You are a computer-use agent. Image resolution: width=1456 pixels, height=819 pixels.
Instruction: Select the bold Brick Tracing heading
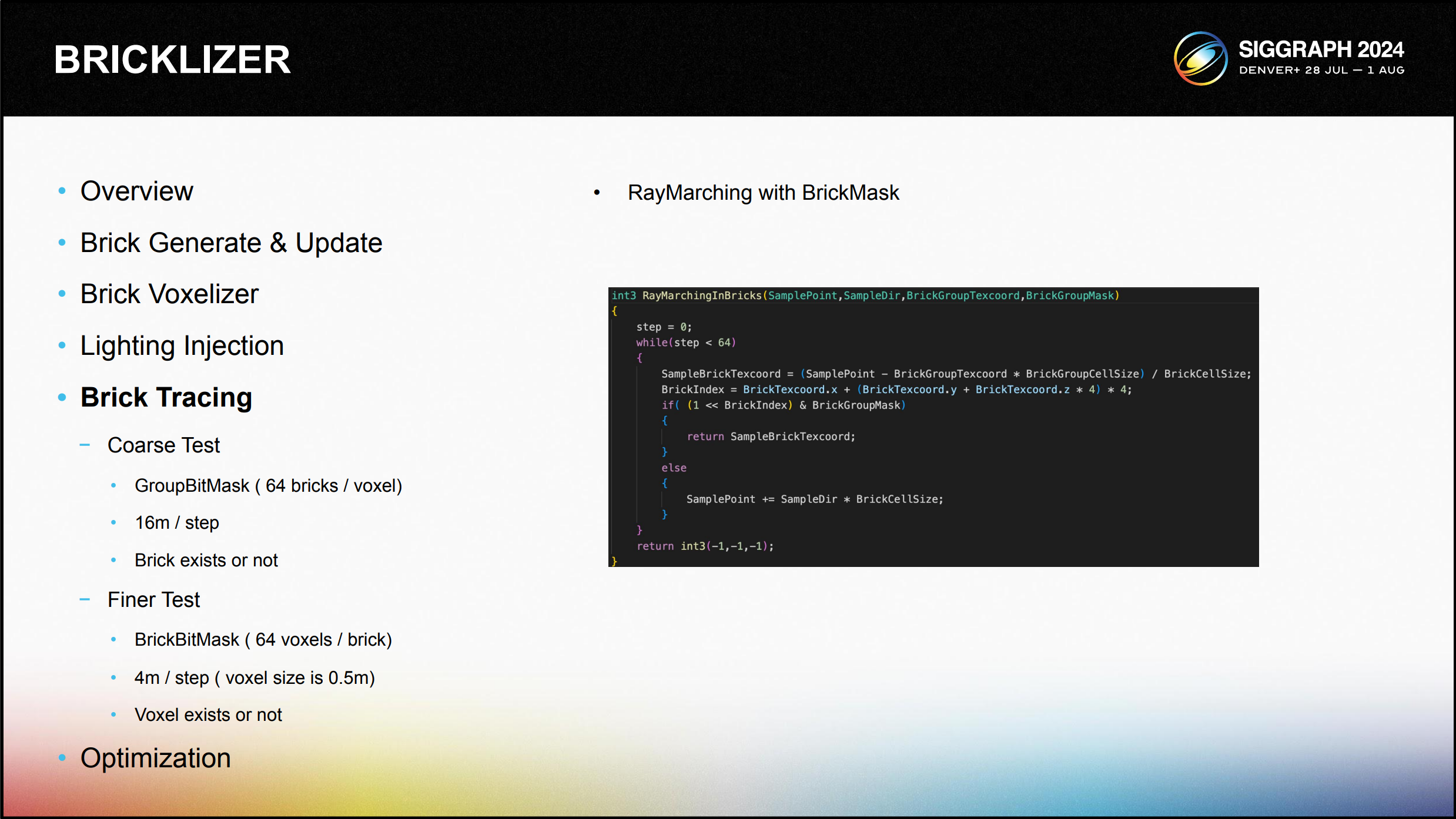pos(166,398)
